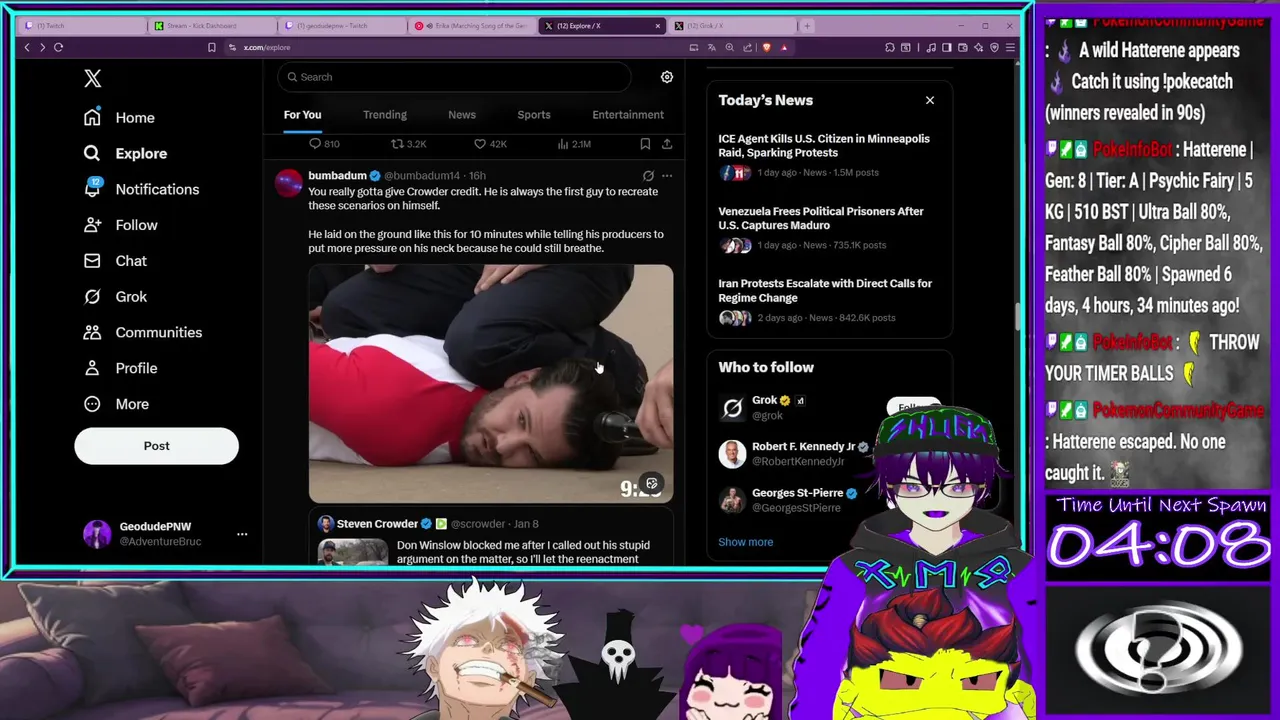Open Grok from the sidebar
Screen dimensions: 1280x720
click(115, 297)
